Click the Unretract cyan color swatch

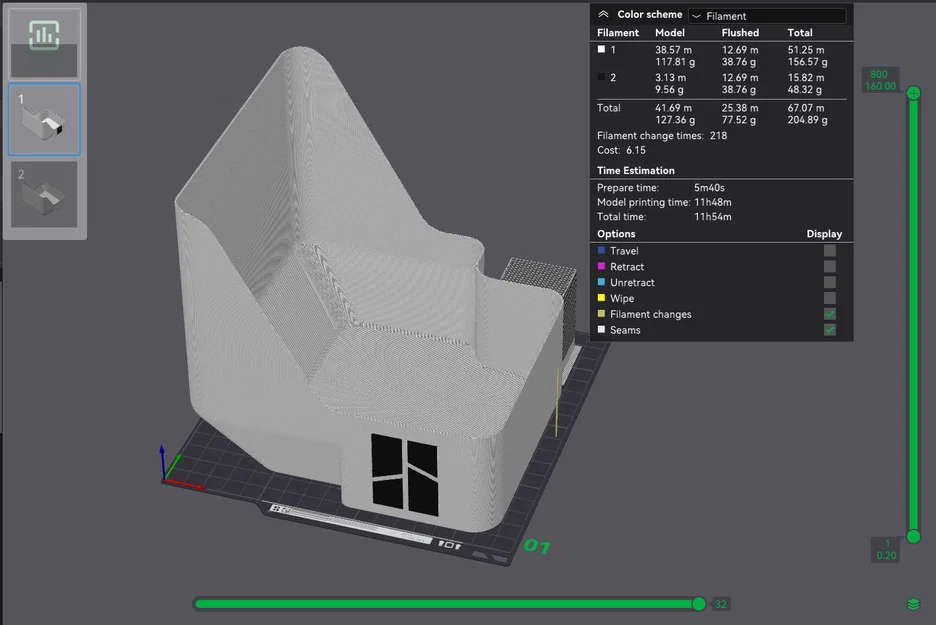601,282
